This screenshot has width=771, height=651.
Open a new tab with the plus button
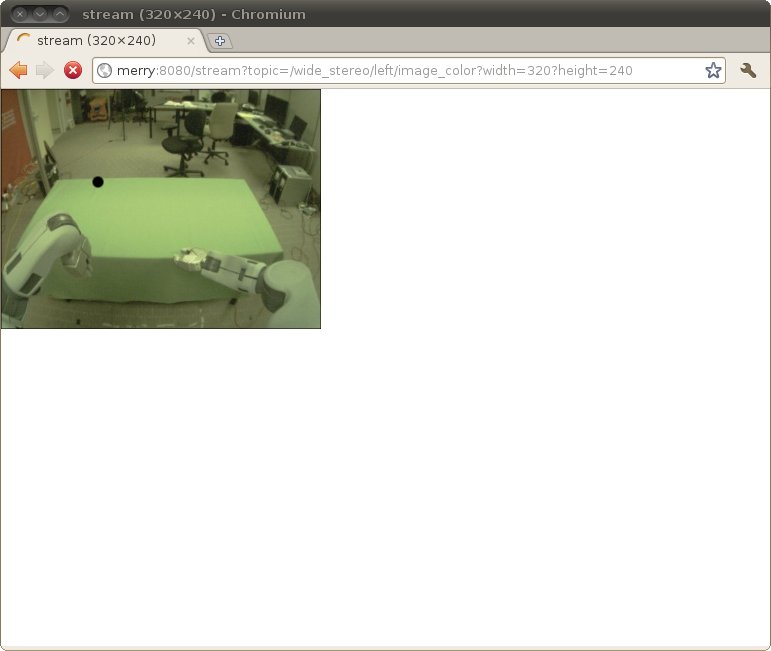pyautogui.click(x=220, y=41)
